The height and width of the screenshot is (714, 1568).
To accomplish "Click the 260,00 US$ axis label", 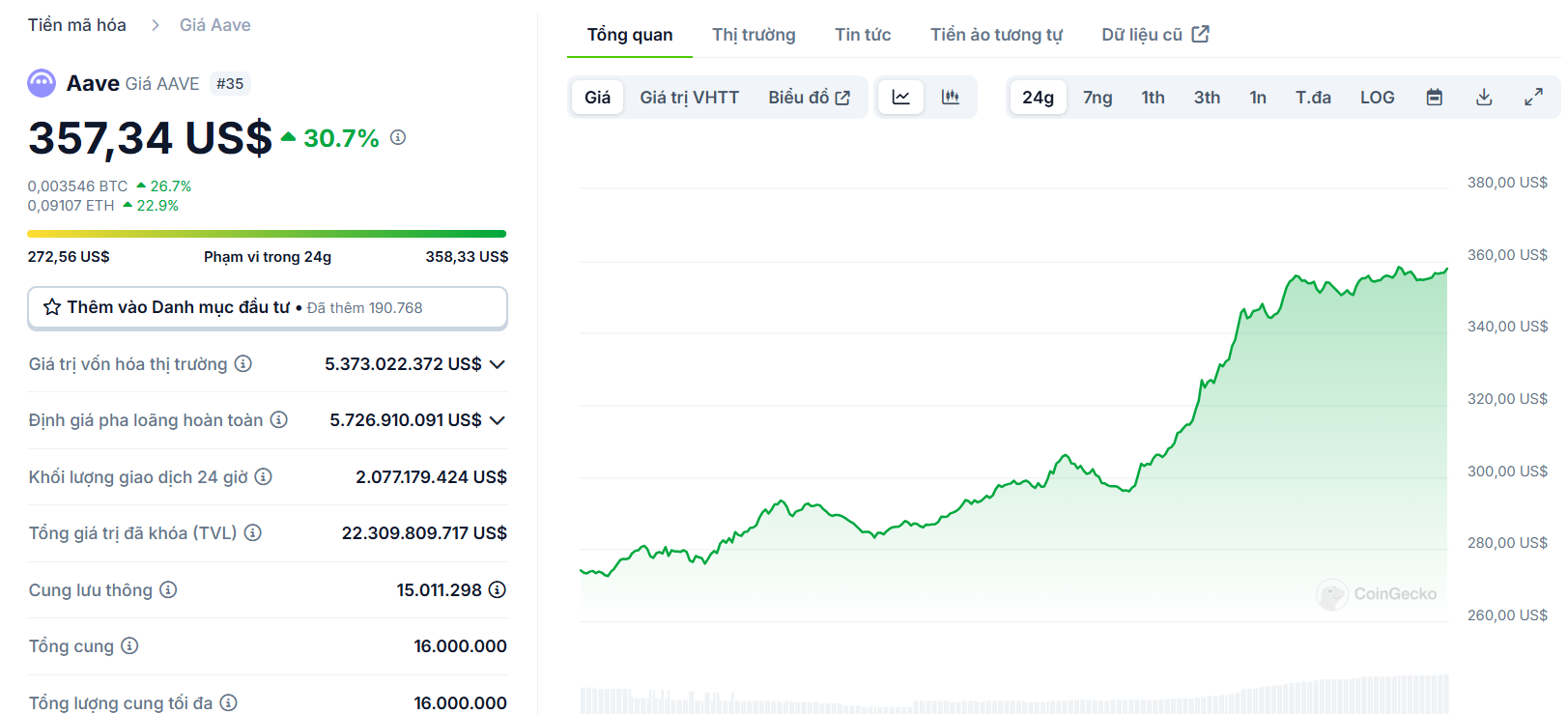I will coord(1507,614).
